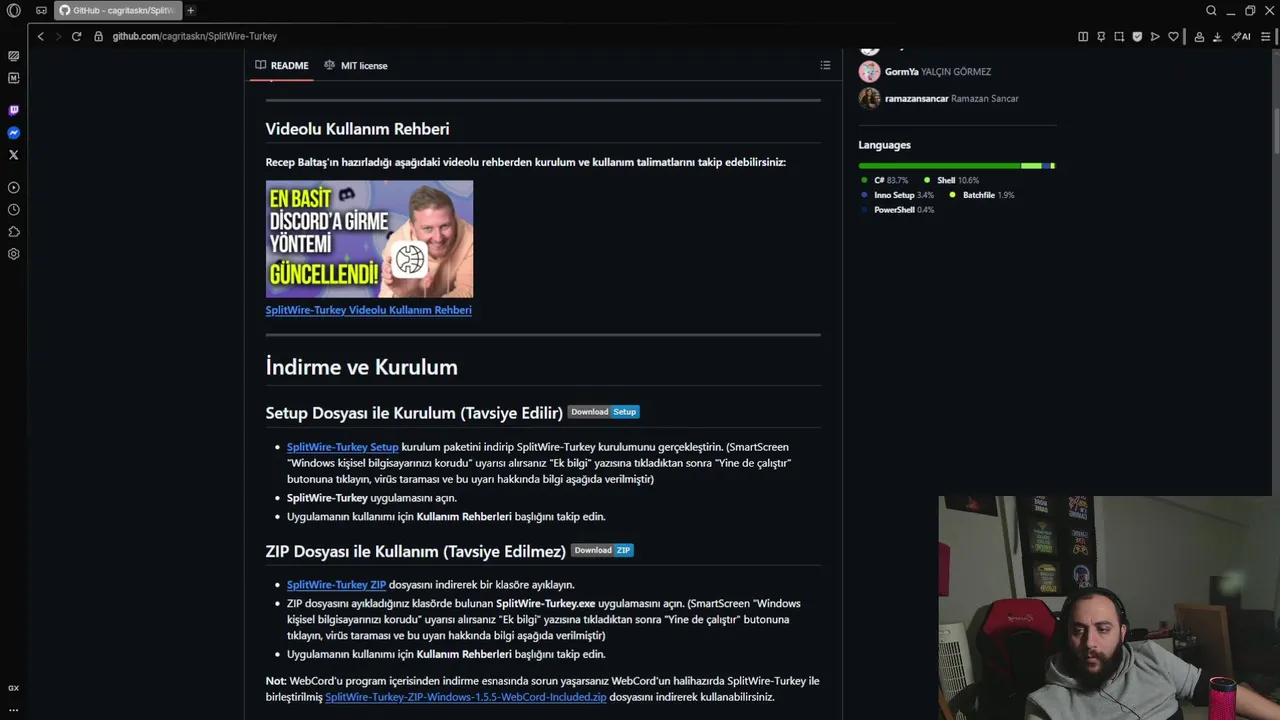Image resolution: width=1280 pixels, height=720 pixels.
Task: Select the Shell 10.6% language entry
Action: tap(951, 181)
